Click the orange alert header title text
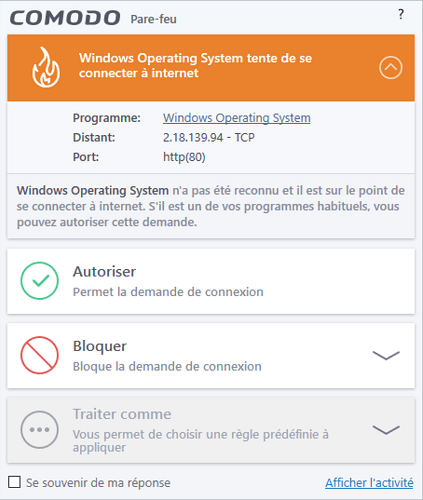 point(195,65)
